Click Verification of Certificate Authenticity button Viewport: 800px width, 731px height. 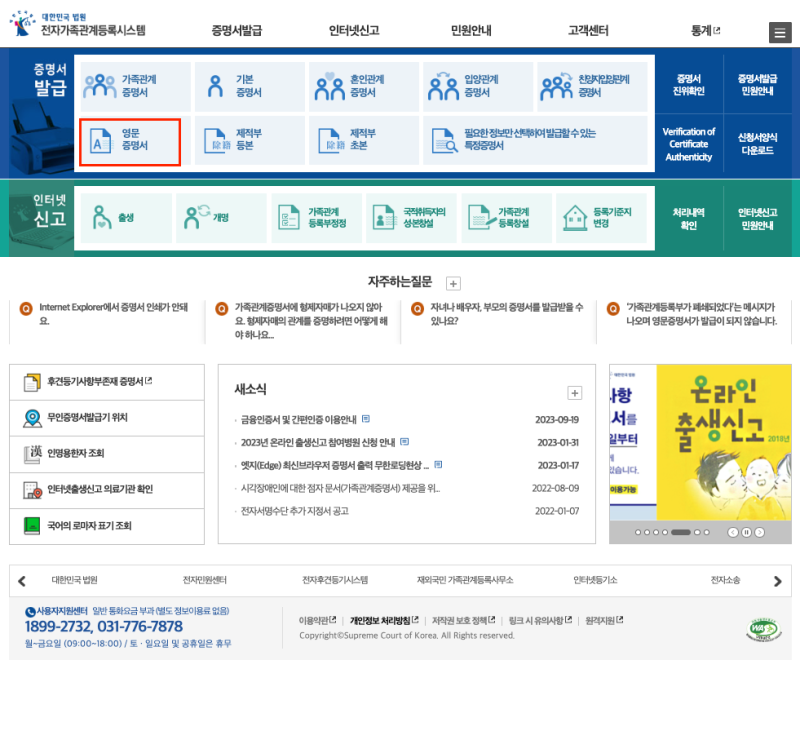[x=689, y=144]
